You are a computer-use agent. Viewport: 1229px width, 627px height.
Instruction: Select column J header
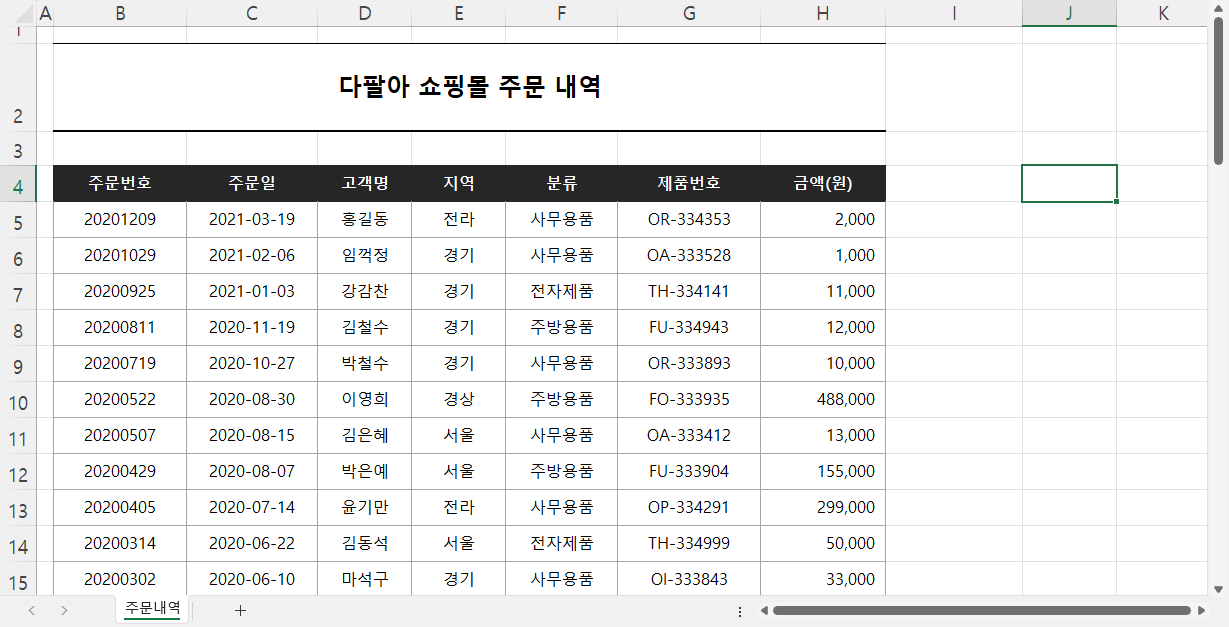click(x=1069, y=13)
